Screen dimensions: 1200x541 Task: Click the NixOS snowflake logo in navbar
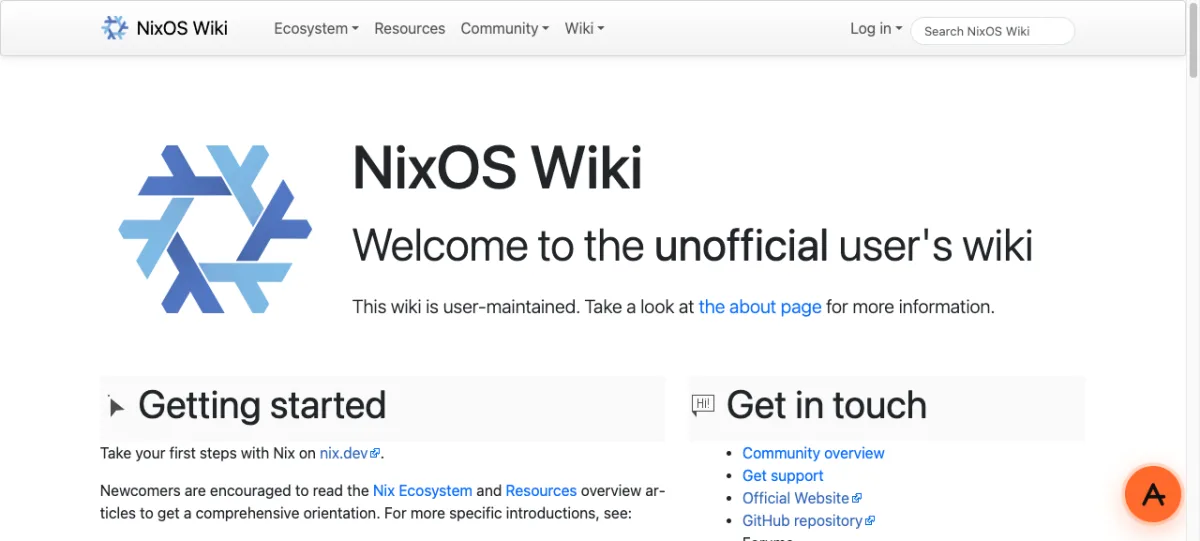pos(115,28)
